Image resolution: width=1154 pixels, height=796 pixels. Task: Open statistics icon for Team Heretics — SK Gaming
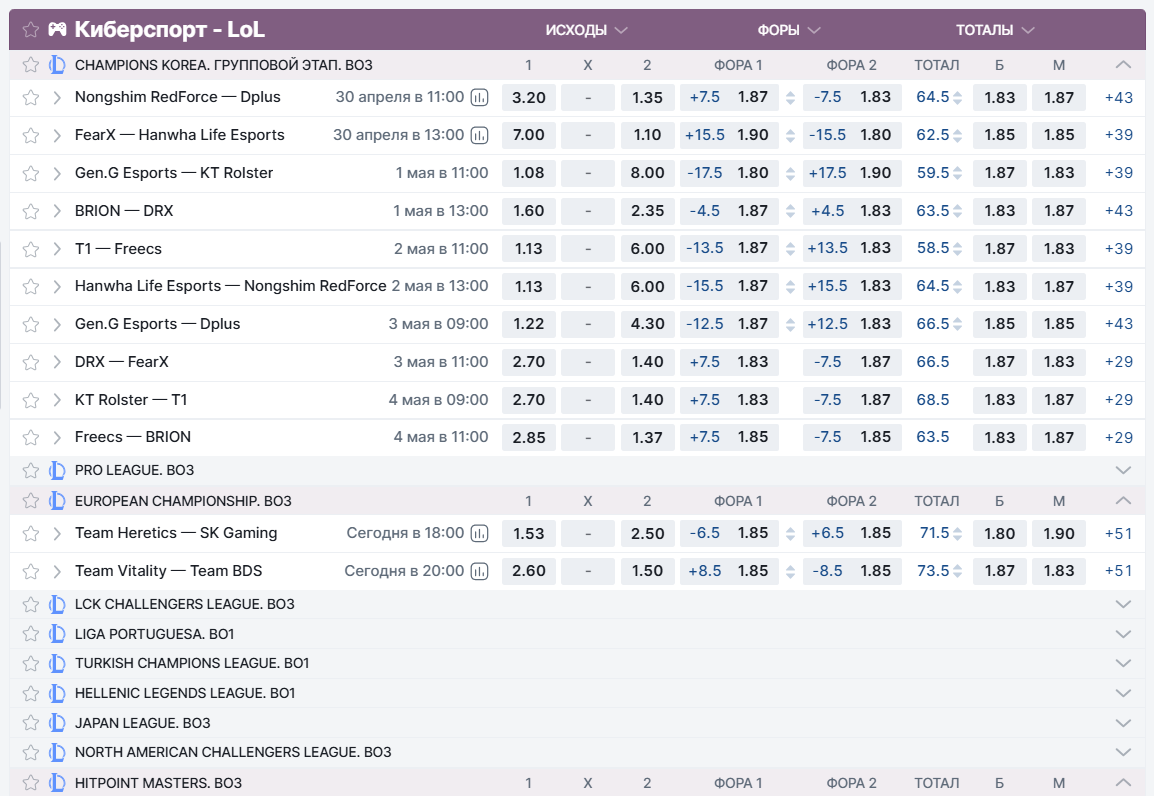pyautogui.click(x=480, y=533)
